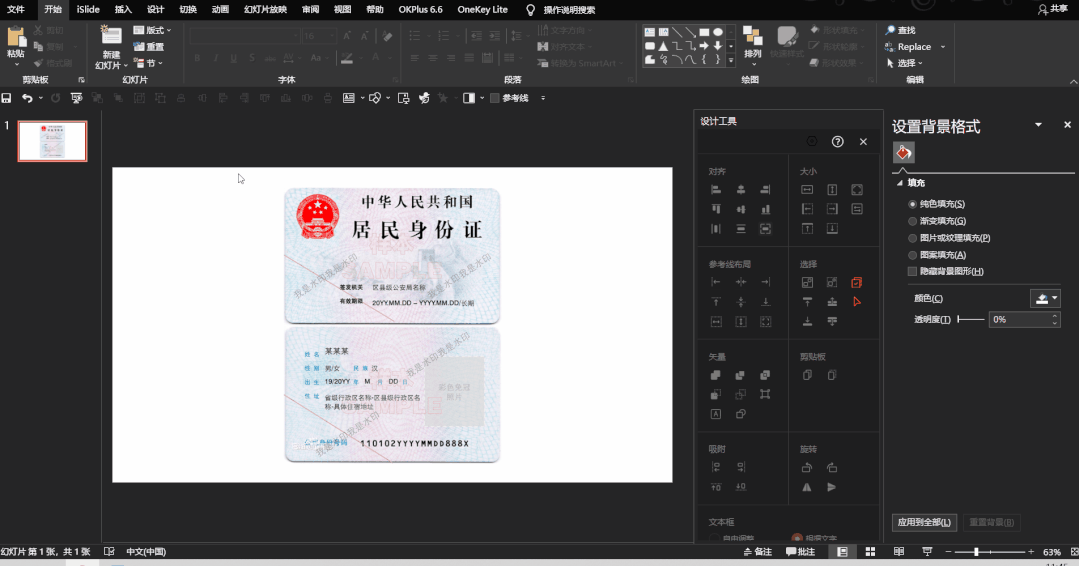The image size is (1079, 566).
Task: Open the Replace dropdown arrow
Action: (x=943, y=47)
